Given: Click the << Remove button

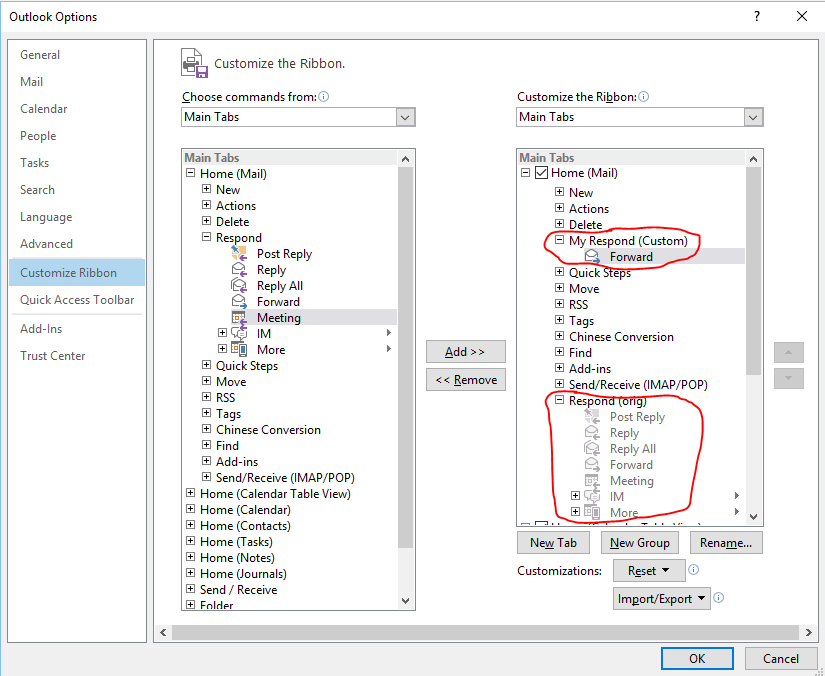Looking at the screenshot, I should [x=466, y=380].
